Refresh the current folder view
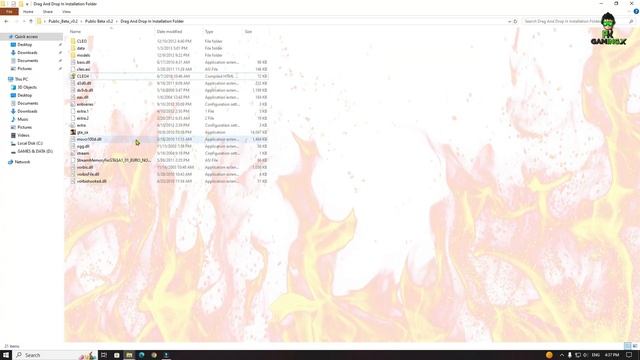640x360 pixels. (516, 21)
